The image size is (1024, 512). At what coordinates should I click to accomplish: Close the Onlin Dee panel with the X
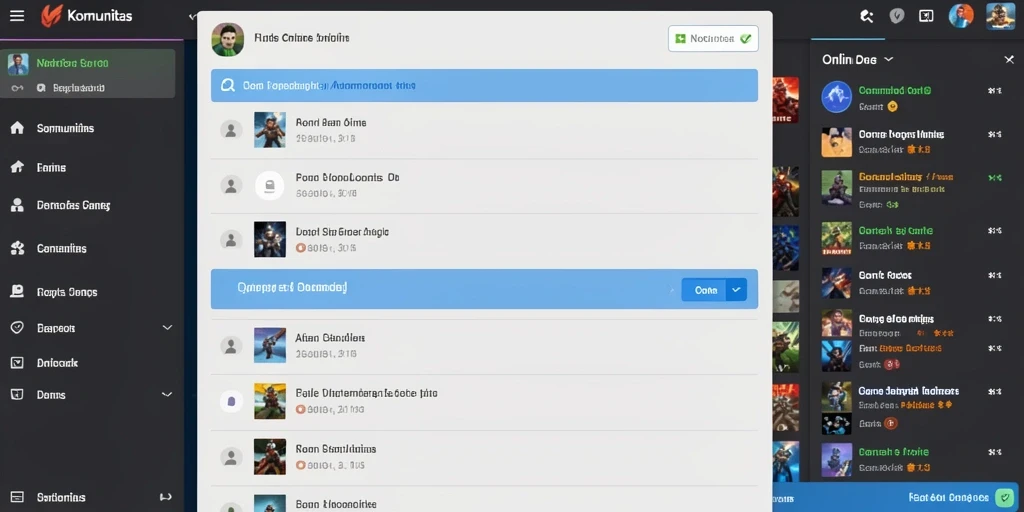point(1009,59)
